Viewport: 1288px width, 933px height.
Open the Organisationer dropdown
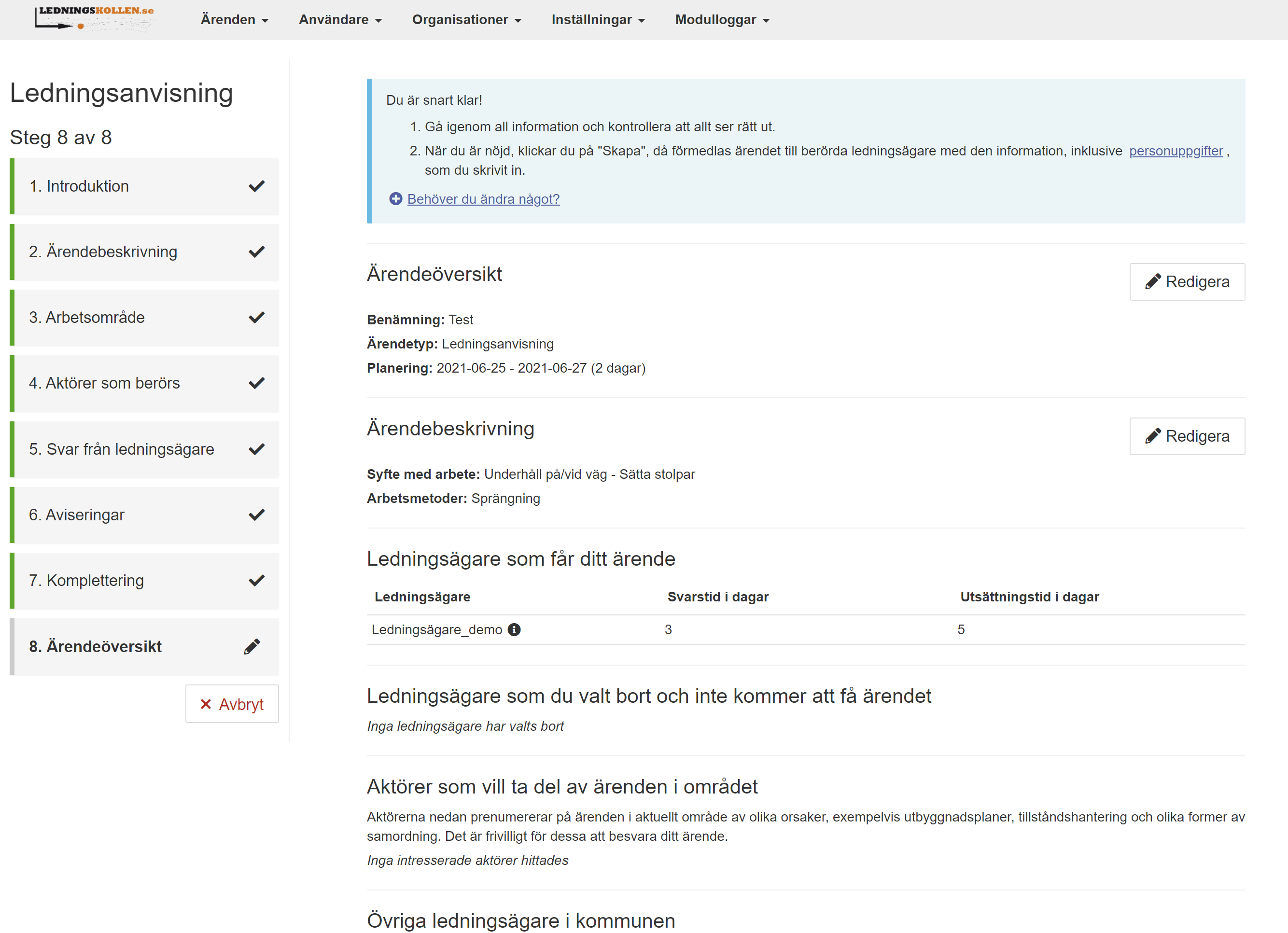coord(466,19)
